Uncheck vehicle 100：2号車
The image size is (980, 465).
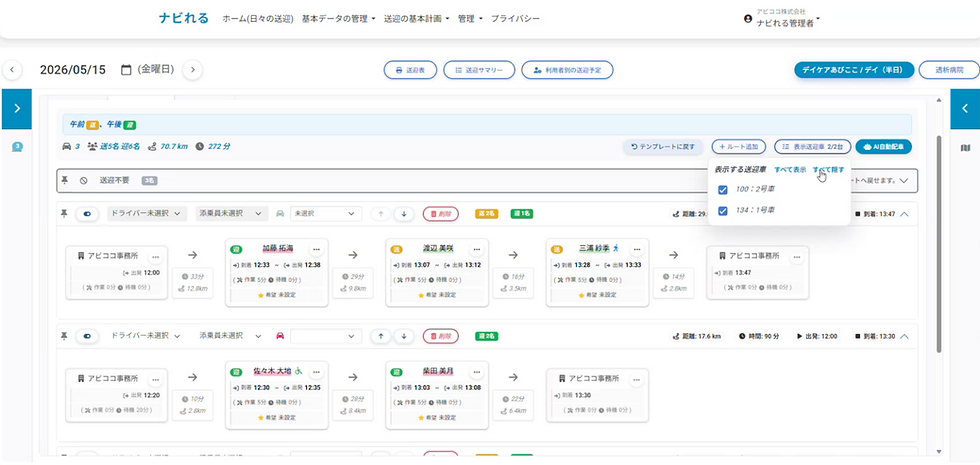click(723, 189)
